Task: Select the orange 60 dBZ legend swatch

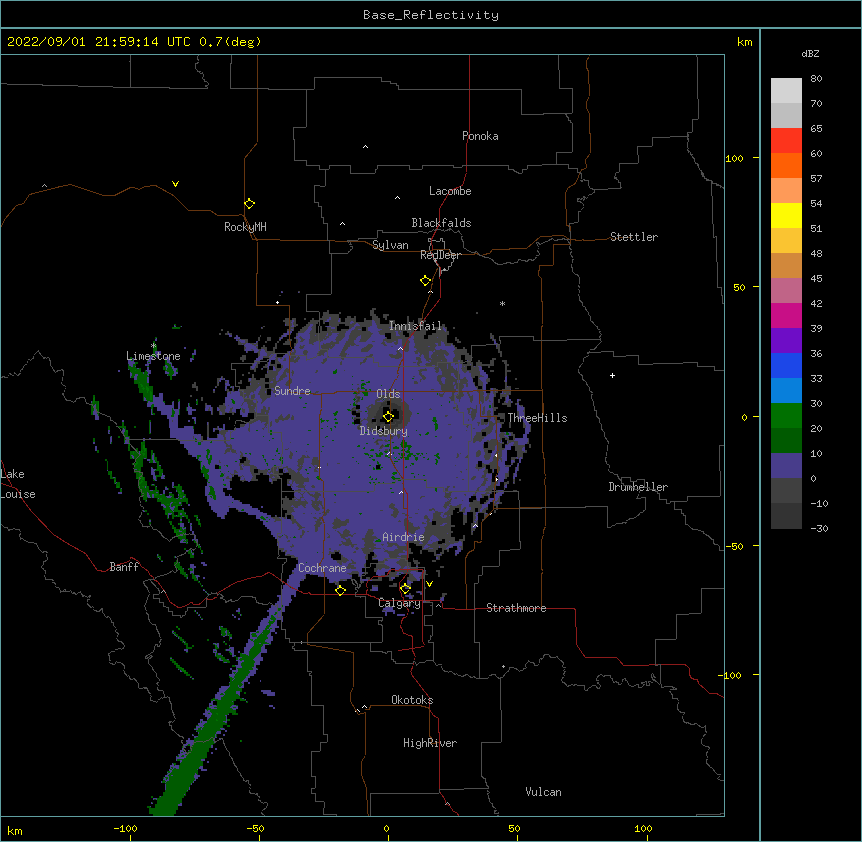Action: tap(786, 165)
